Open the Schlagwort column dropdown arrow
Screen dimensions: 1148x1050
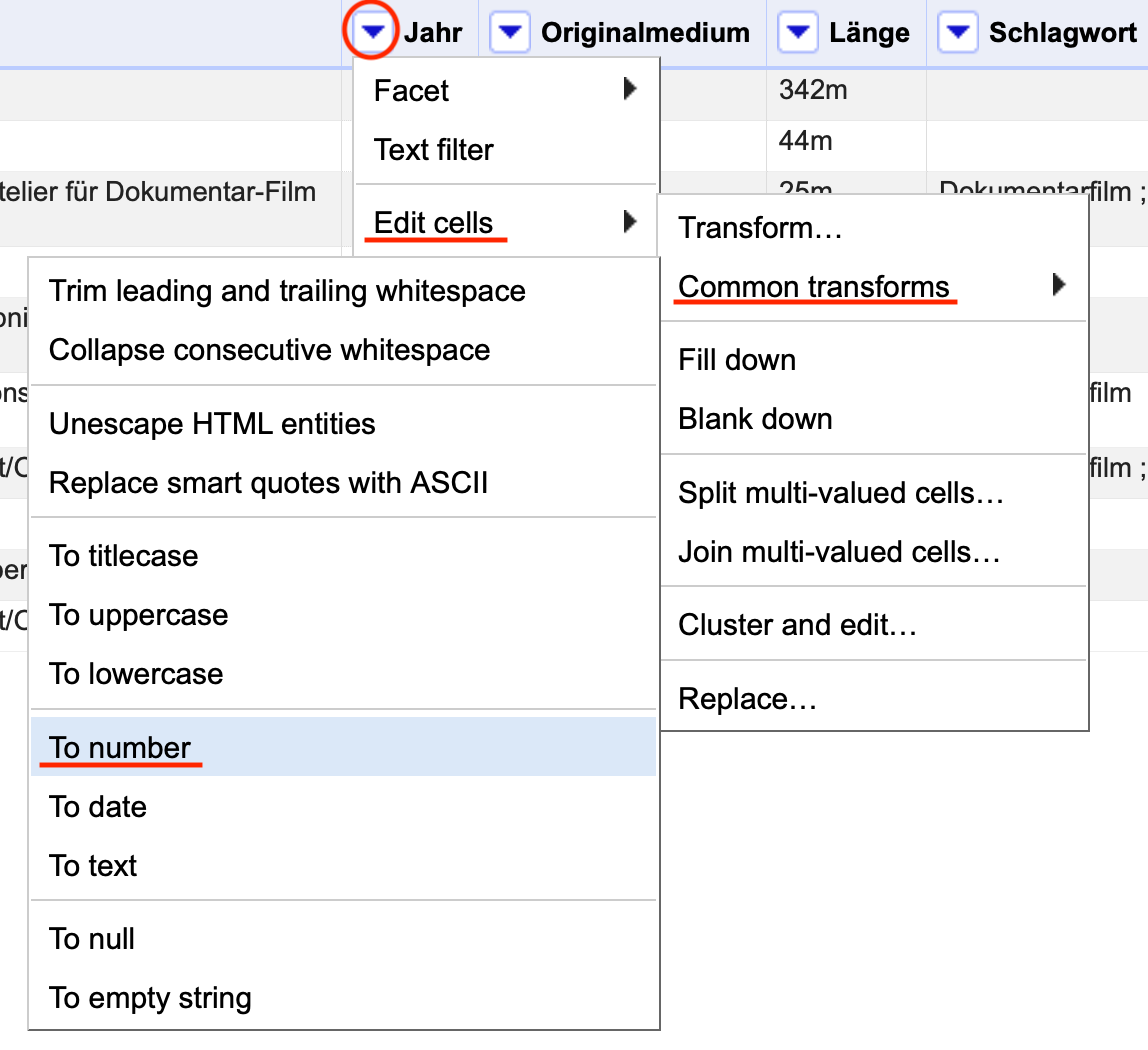[958, 31]
